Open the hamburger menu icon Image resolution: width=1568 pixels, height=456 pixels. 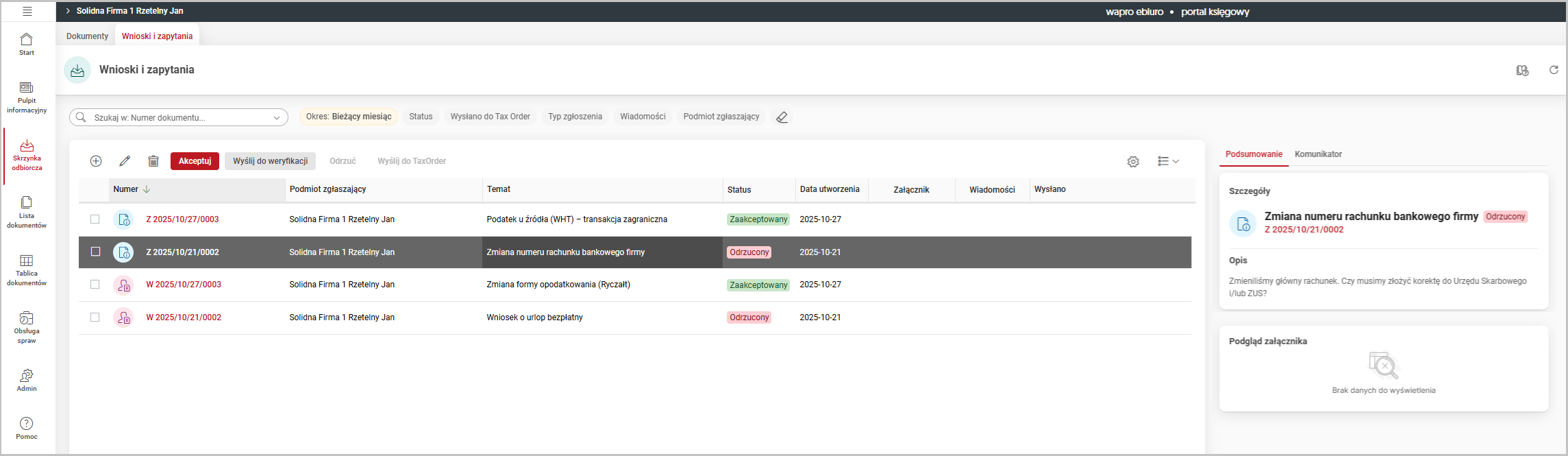(27, 12)
